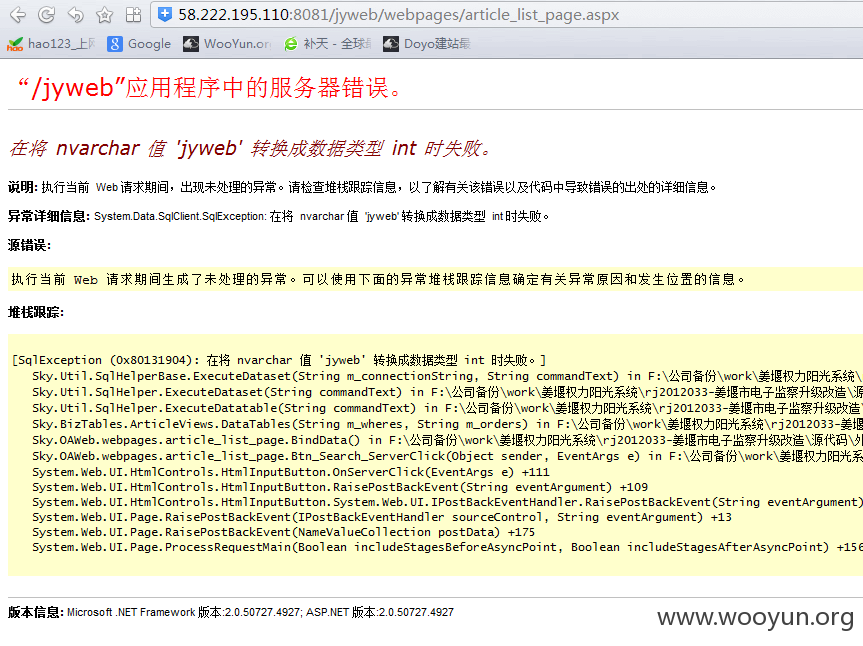
Task: Open the hao123 bookmark
Action: 51,43
